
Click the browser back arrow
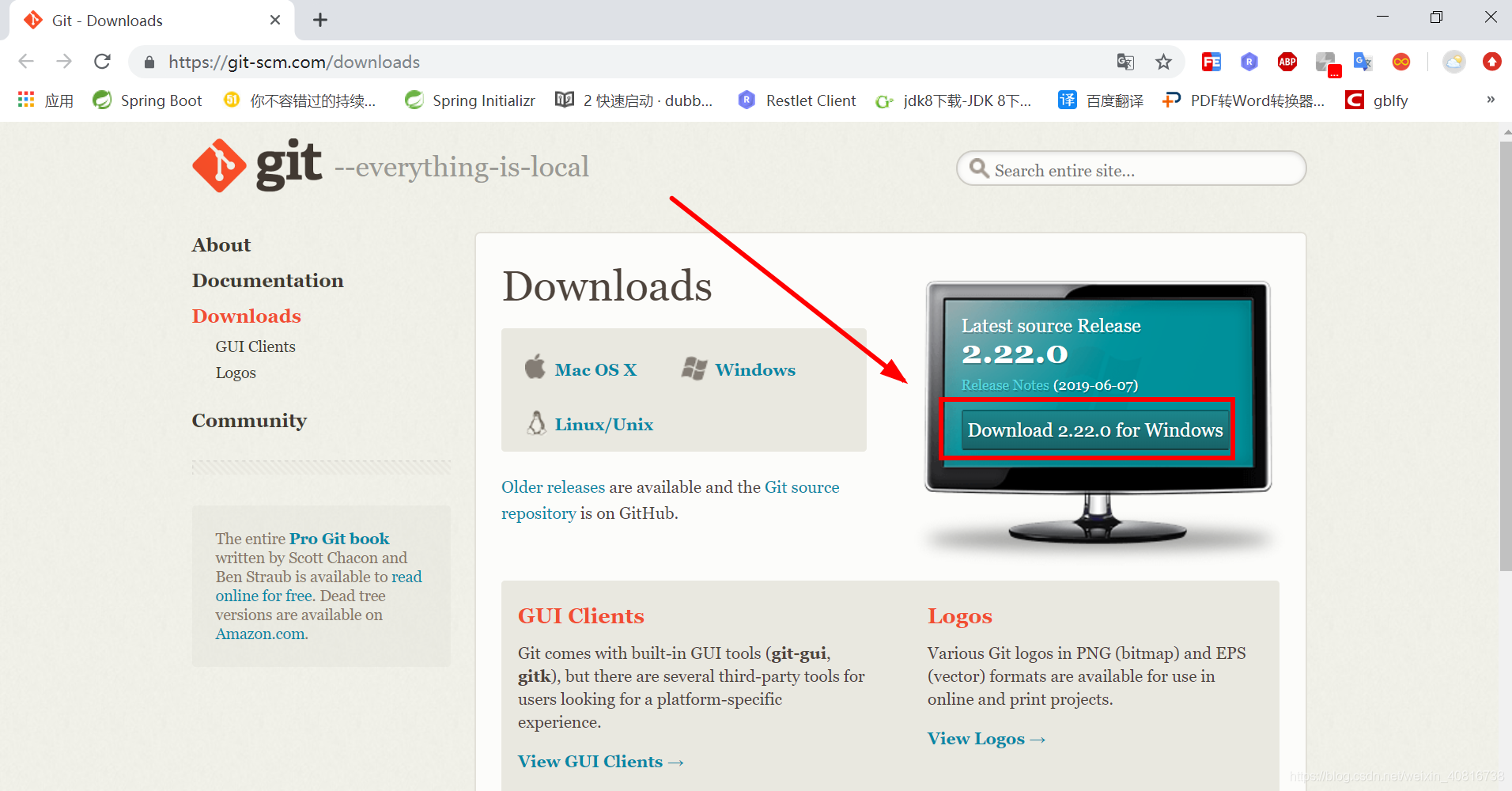(26, 61)
